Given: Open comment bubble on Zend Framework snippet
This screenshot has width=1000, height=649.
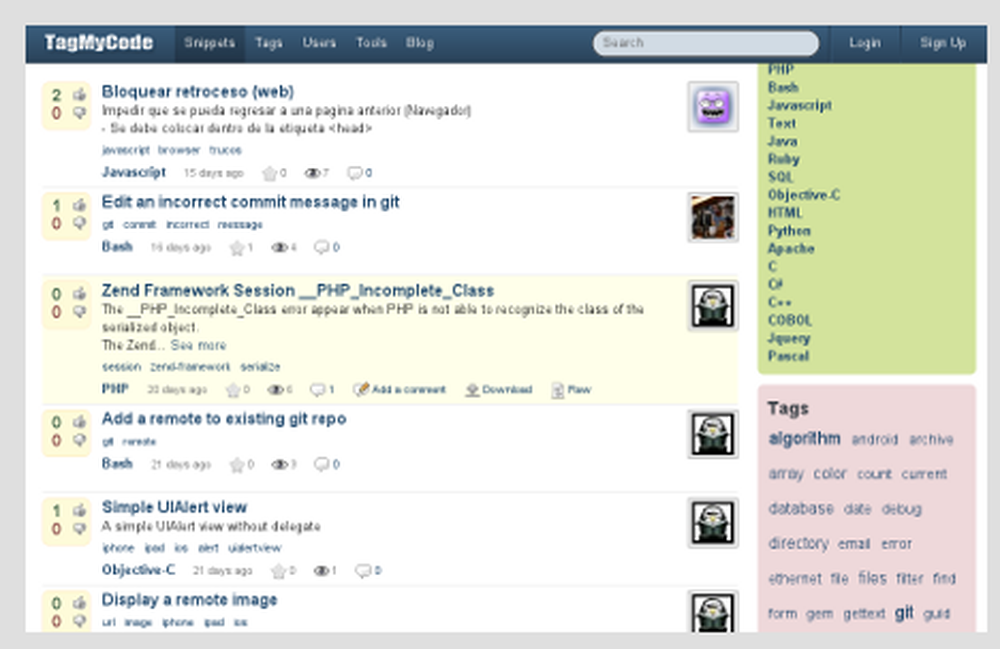Looking at the screenshot, I should 317,390.
